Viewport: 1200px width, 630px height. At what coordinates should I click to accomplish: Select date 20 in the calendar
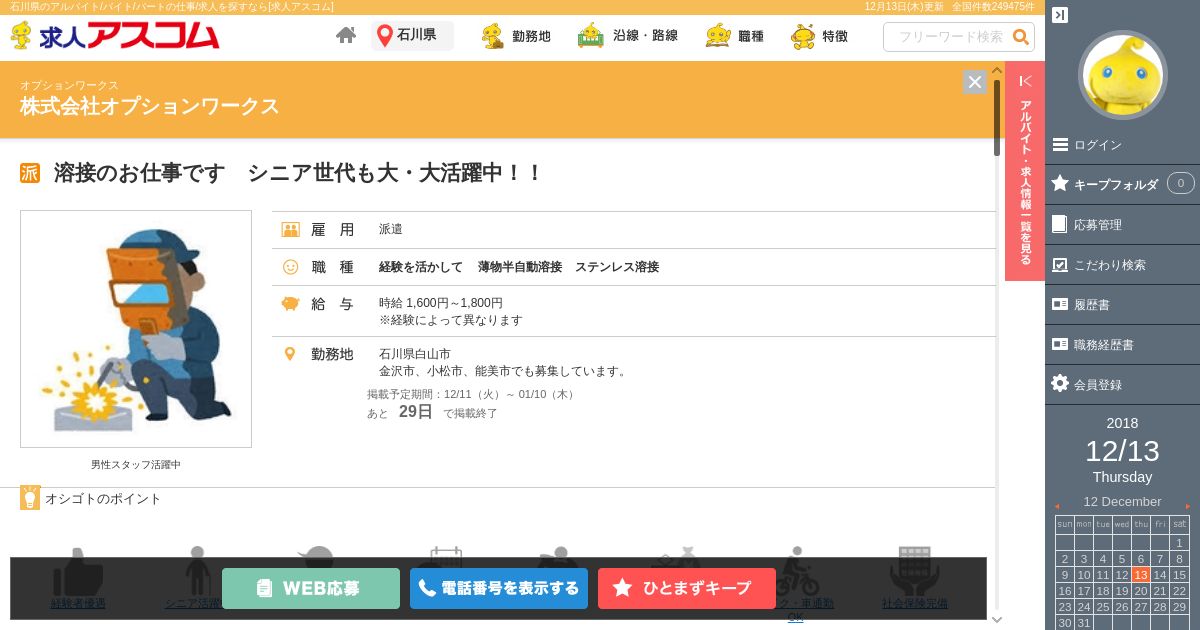point(1141,591)
